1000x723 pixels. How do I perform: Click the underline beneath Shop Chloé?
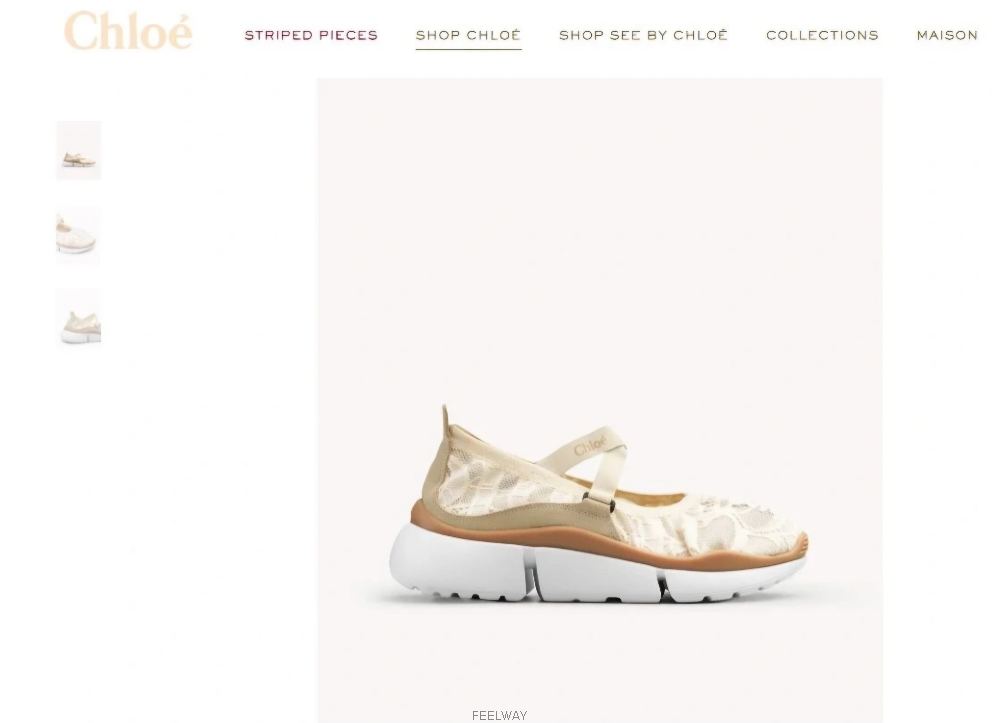(468, 48)
